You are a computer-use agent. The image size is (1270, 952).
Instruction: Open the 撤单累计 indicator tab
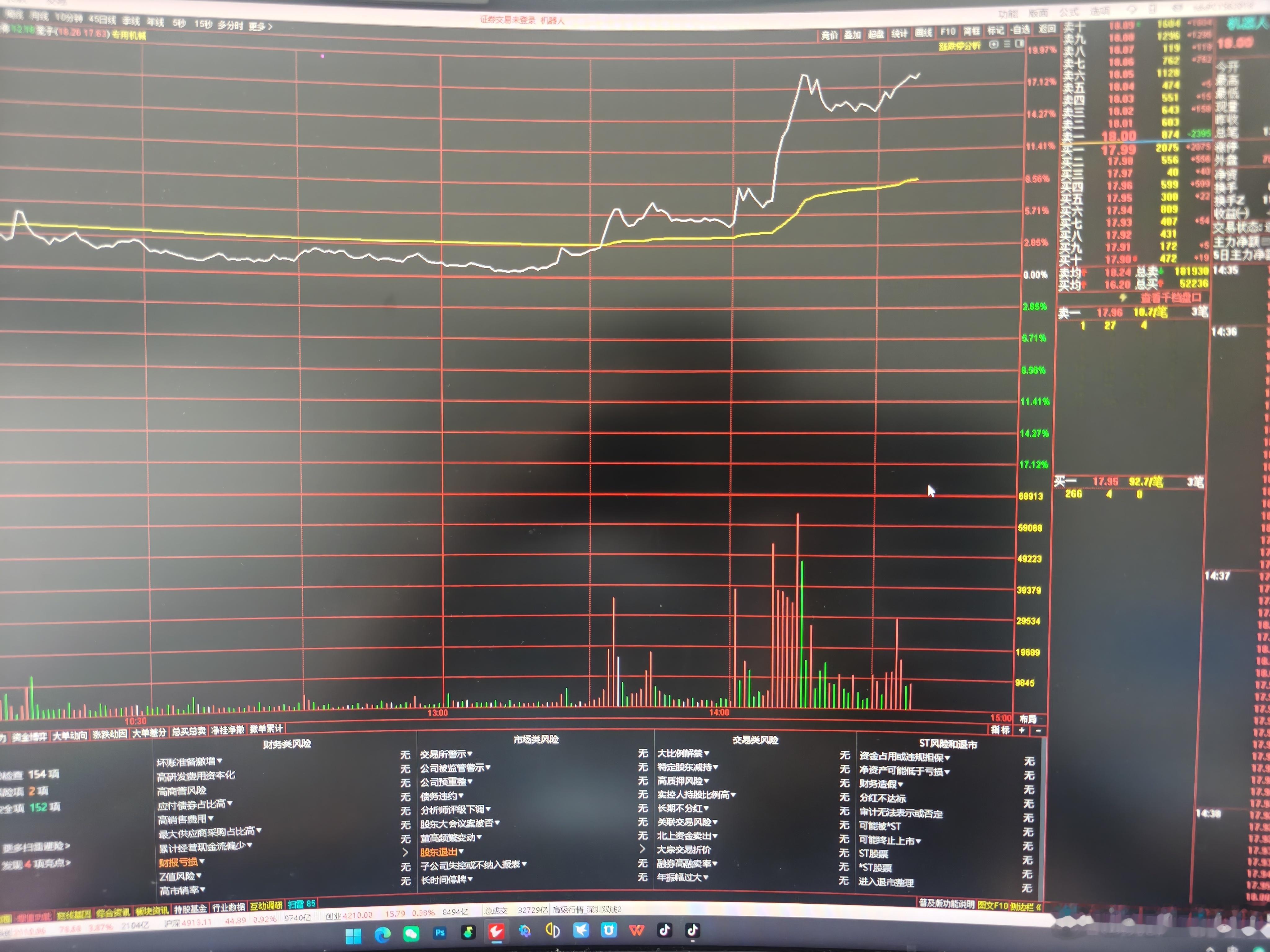(x=266, y=729)
